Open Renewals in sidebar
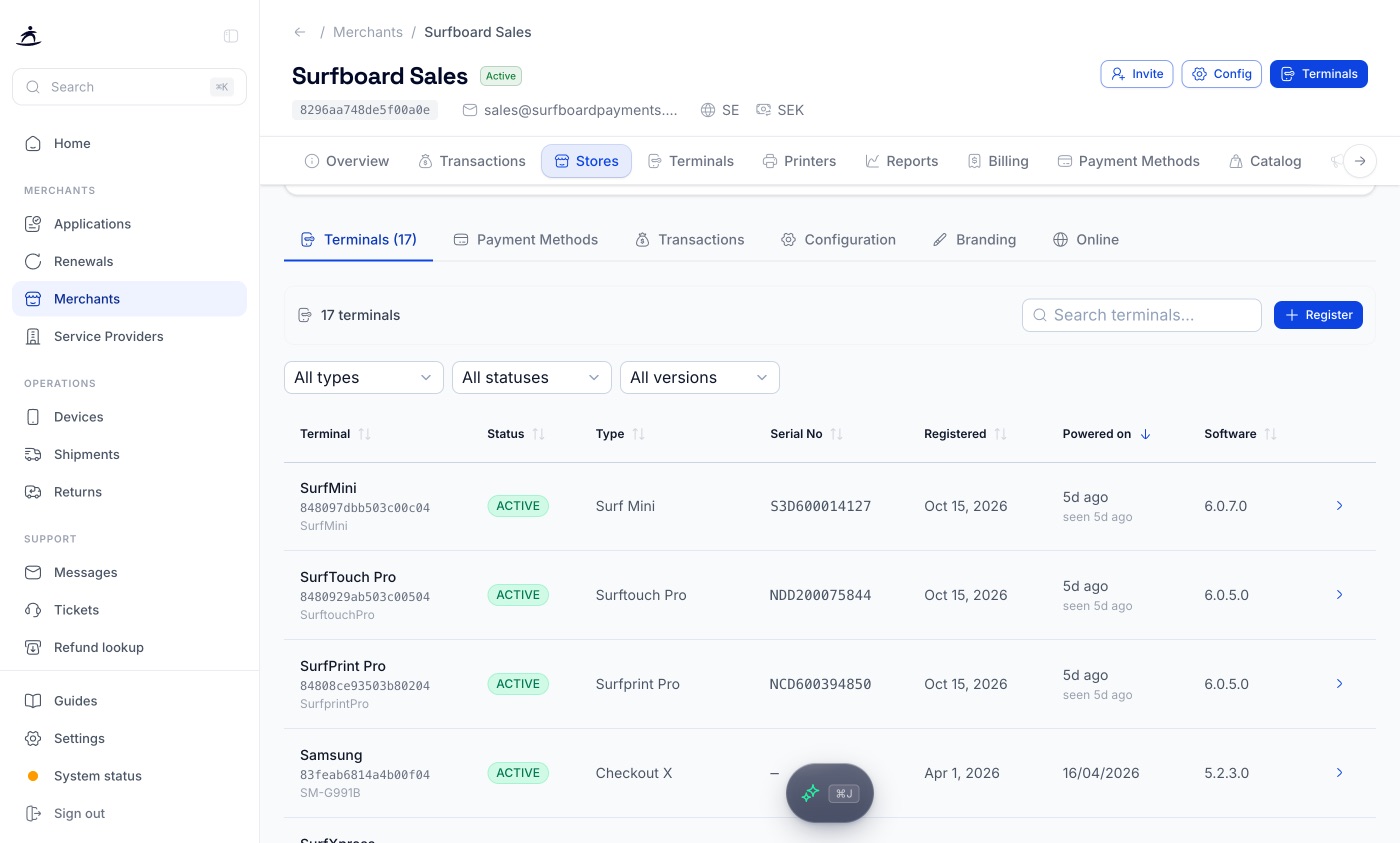Viewport: 1400px width, 843px height. click(129, 262)
